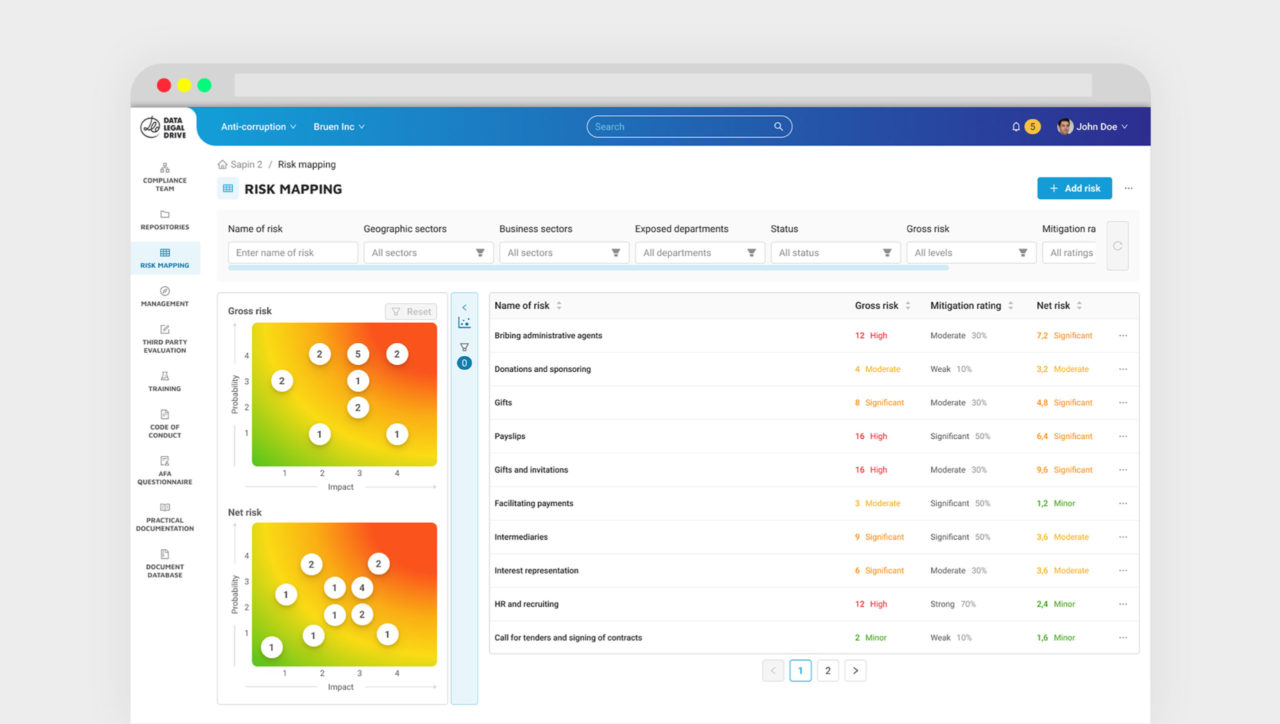
Task: Click the Strong 70% mitigation rating
Action: 953,604
